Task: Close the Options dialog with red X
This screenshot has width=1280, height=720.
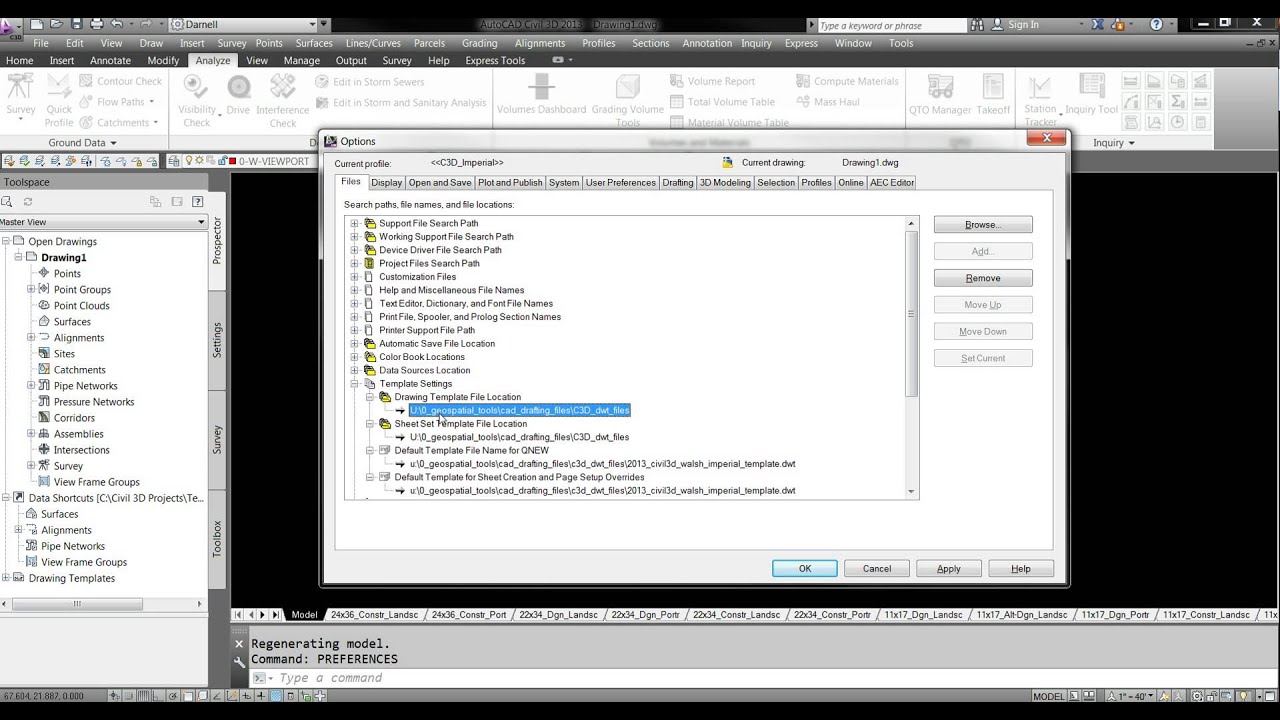Action: point(1046,138)
